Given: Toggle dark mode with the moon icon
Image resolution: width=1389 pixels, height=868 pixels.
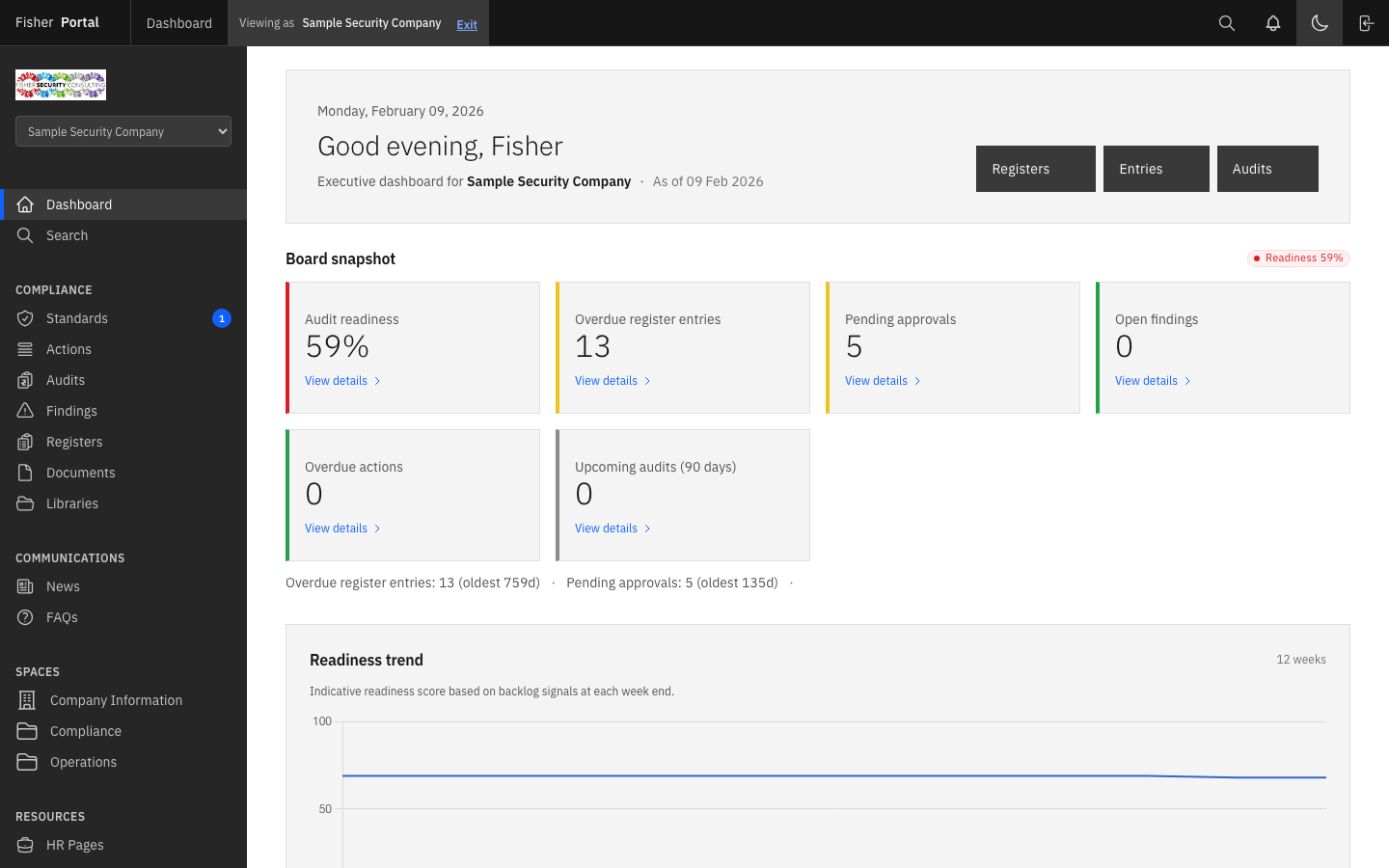Looking at the screenshot, I should click(x=1319, y=22).
